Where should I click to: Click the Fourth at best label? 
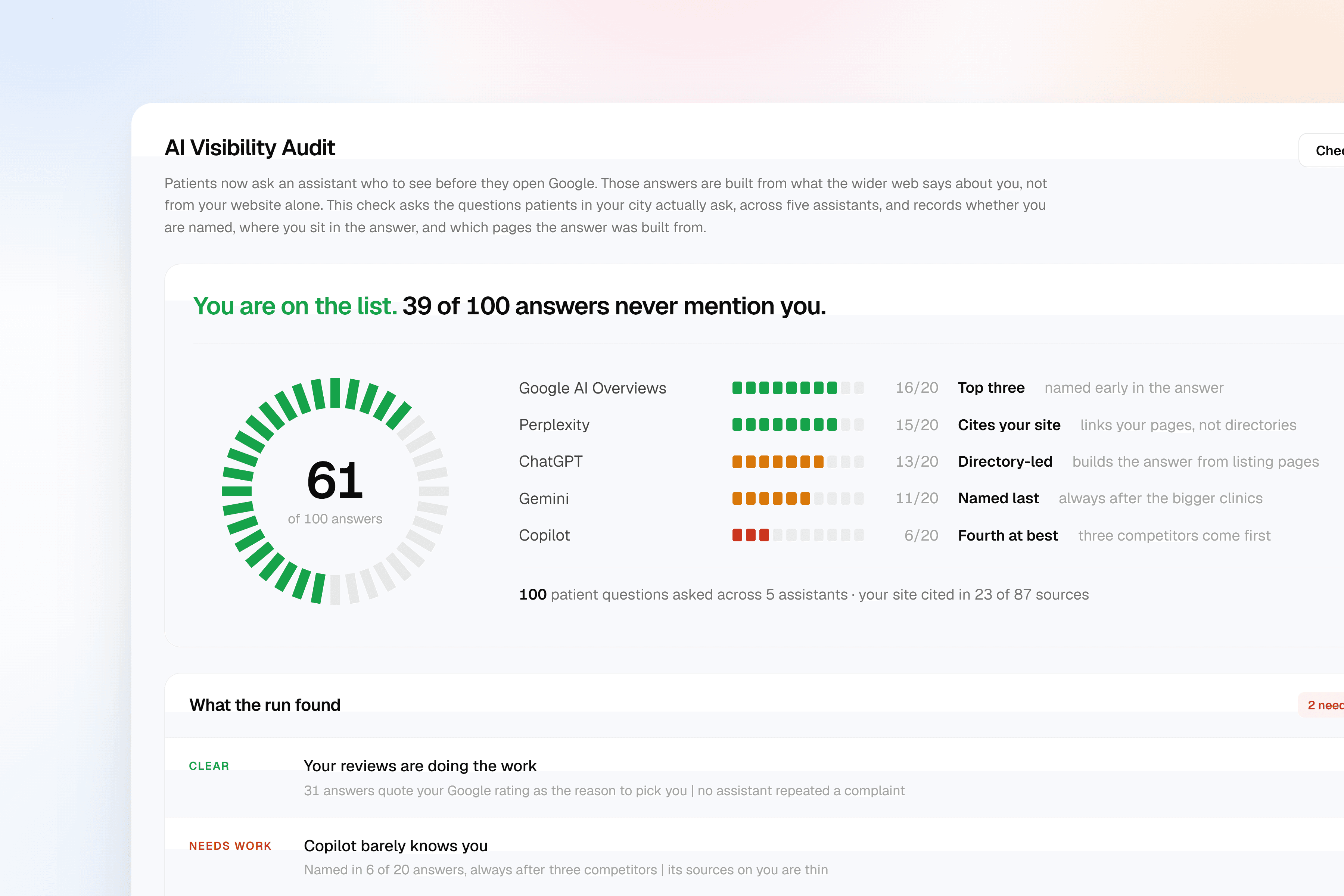pos(1008,535)
